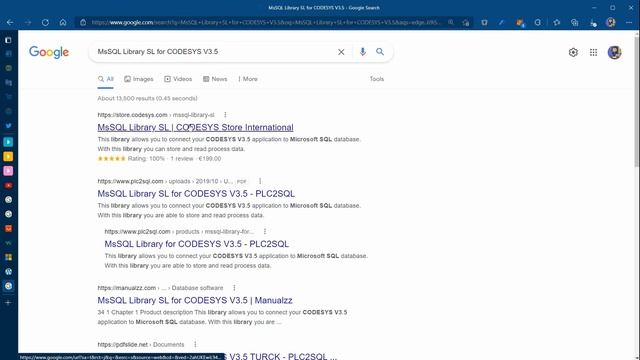Open the vertical tabs action menu icon
The image size is (640, 360).
coord(8,40)
